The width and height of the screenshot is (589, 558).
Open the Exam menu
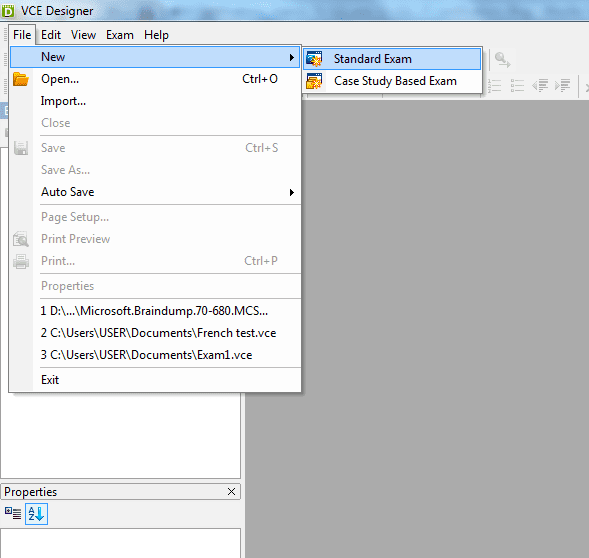[120, 35]
